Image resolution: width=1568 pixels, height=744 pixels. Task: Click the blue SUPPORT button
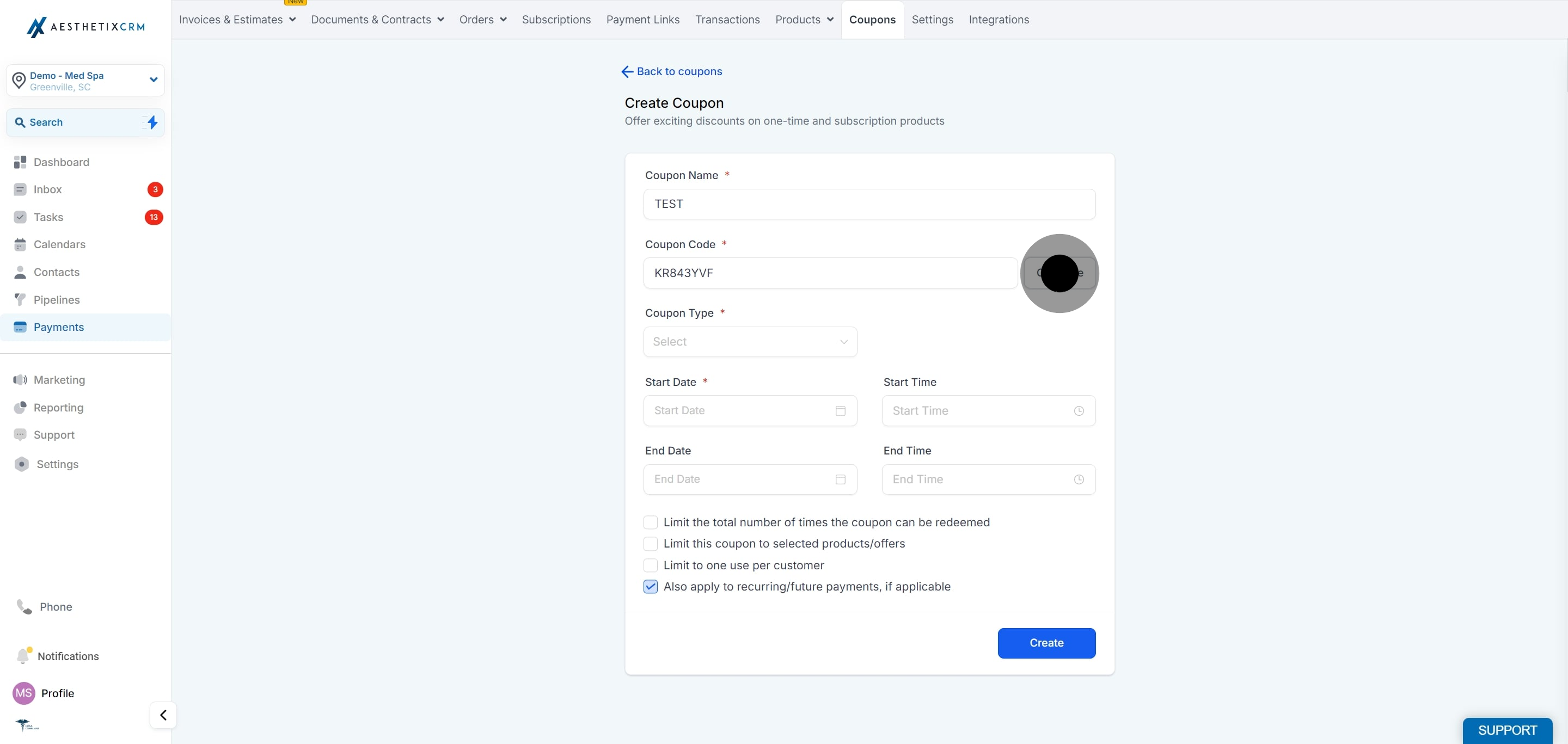(1507, 730)
